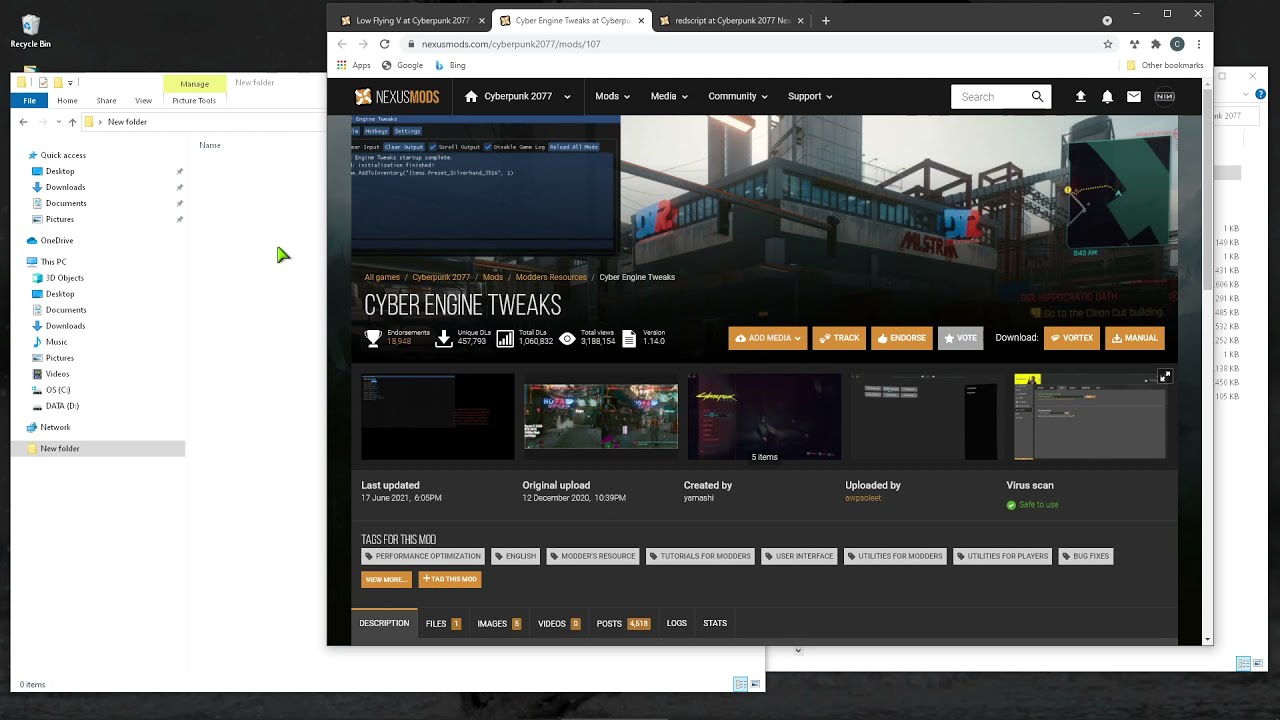Open the Media menu dropdown

tap(669, 97)
